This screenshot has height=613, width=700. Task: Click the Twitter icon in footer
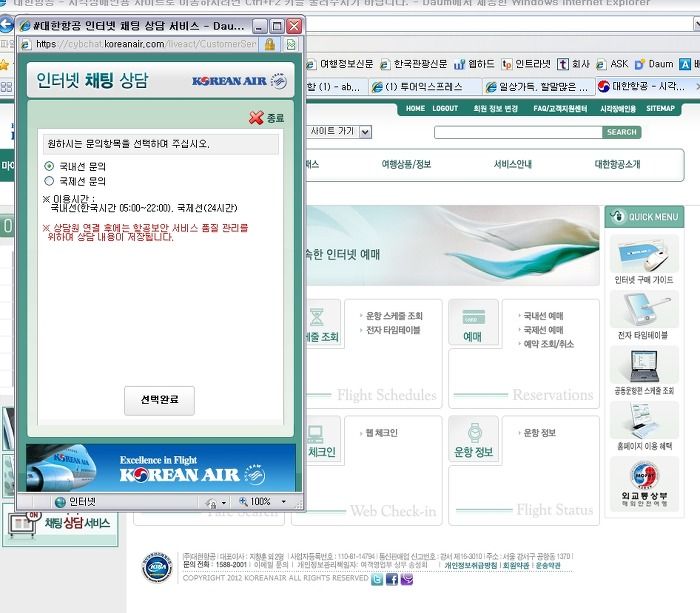click(377, 580)
